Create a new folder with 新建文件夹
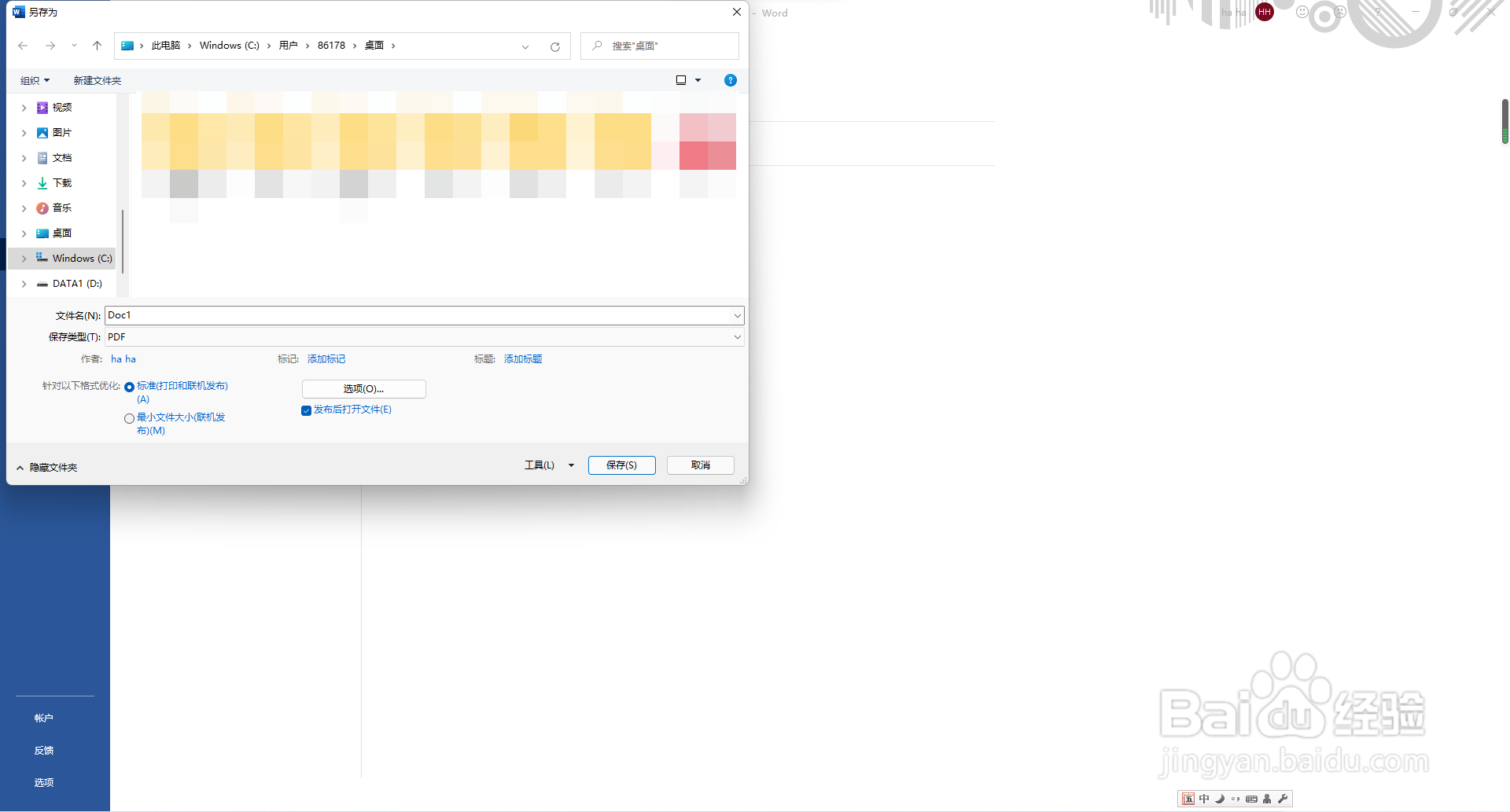 point(98,81)
